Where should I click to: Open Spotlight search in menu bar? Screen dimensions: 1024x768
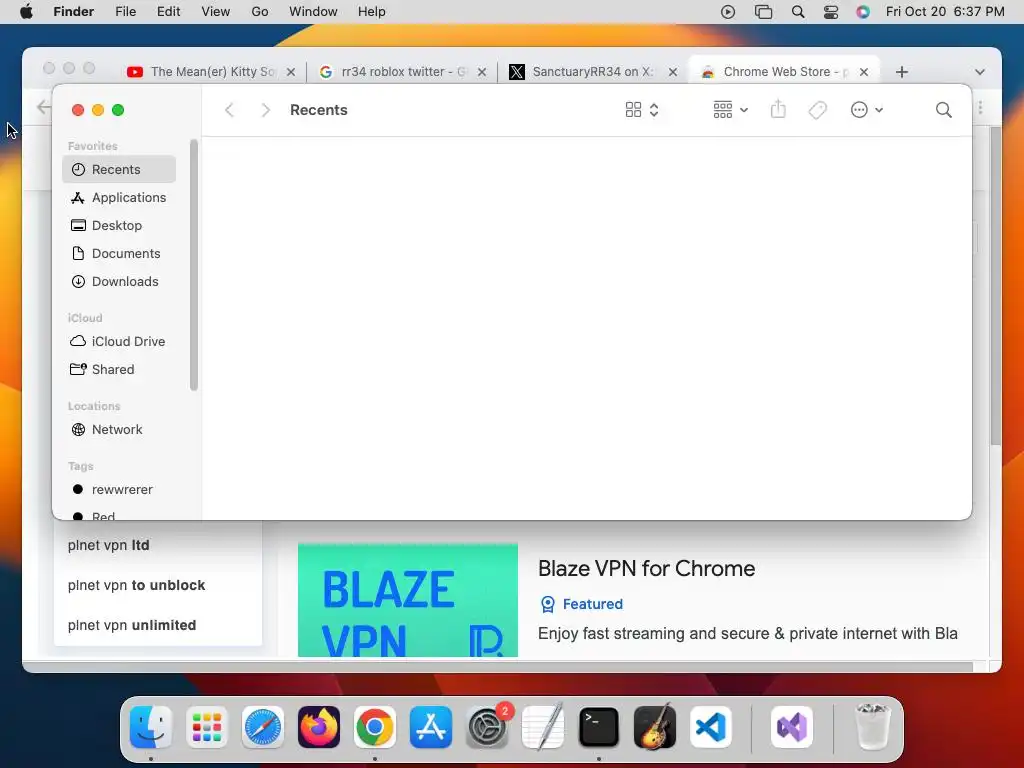click(x=797, y=12)
